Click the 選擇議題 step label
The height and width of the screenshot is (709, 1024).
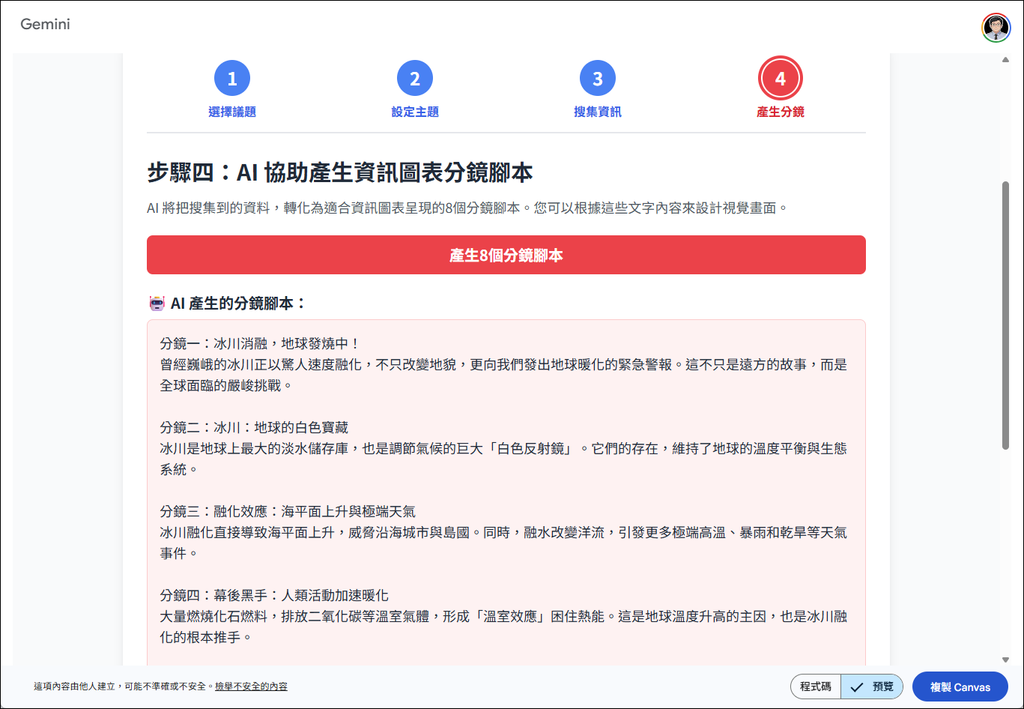pos(232,112)
